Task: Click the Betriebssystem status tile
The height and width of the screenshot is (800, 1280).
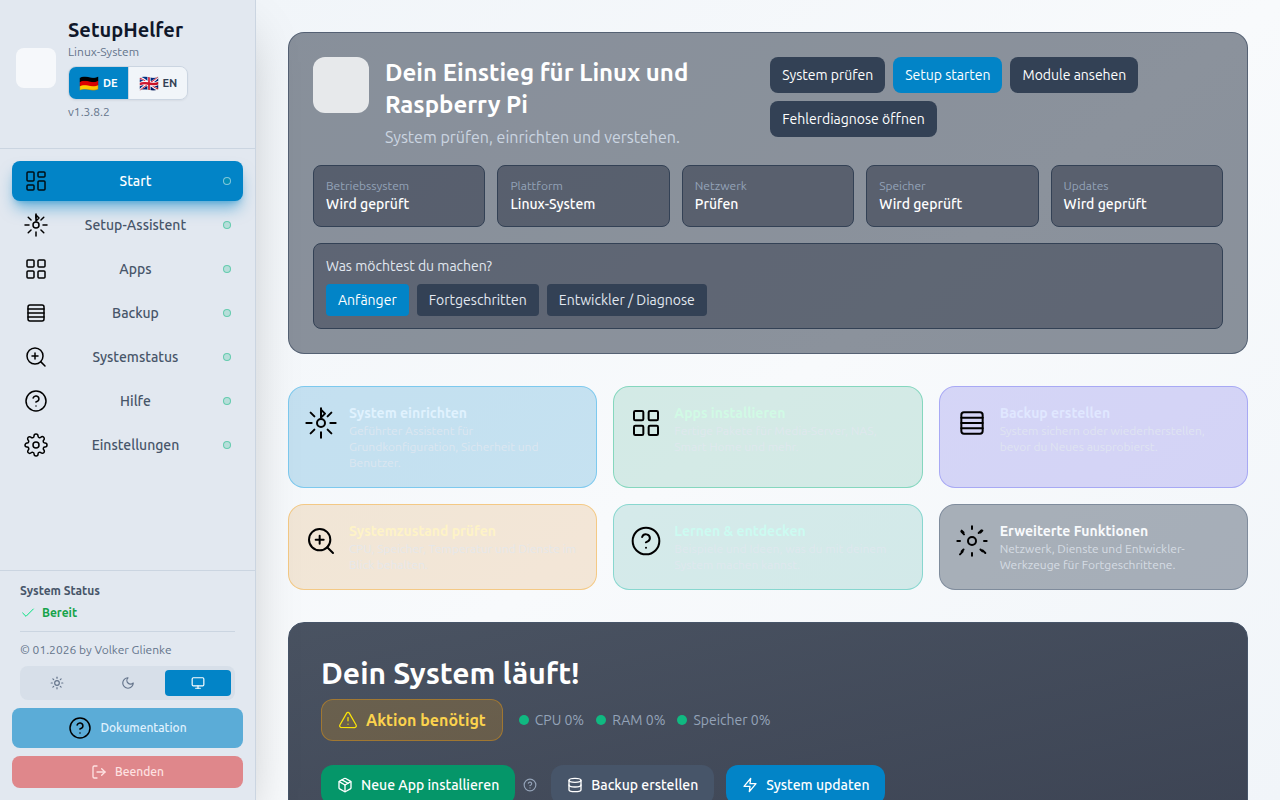Action: [399, 196]
